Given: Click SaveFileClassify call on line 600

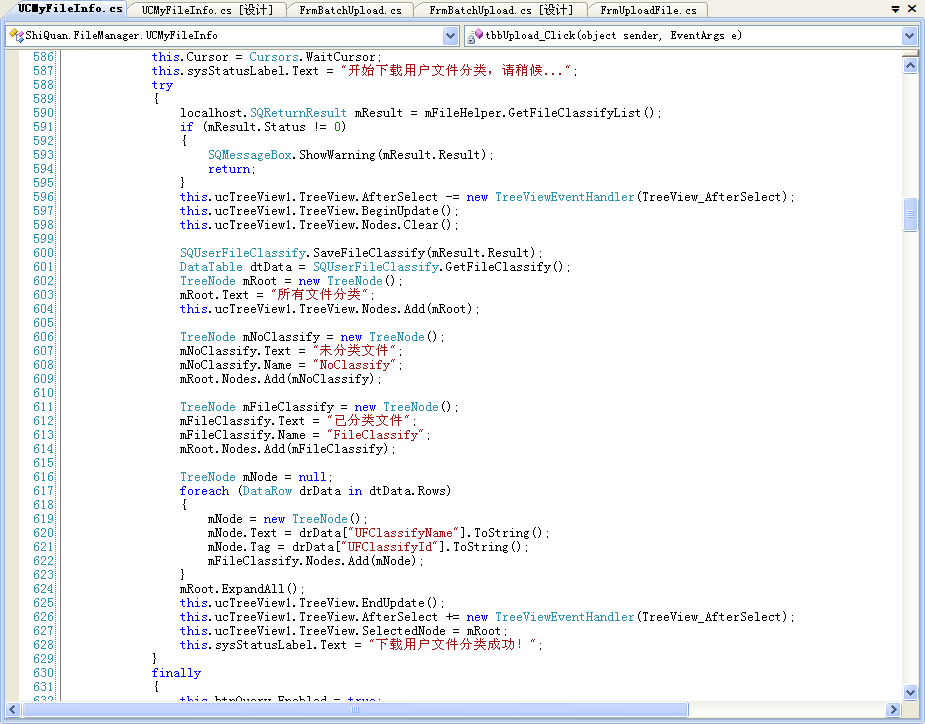Looking at the screenshot, I should [x=368, y=253].
